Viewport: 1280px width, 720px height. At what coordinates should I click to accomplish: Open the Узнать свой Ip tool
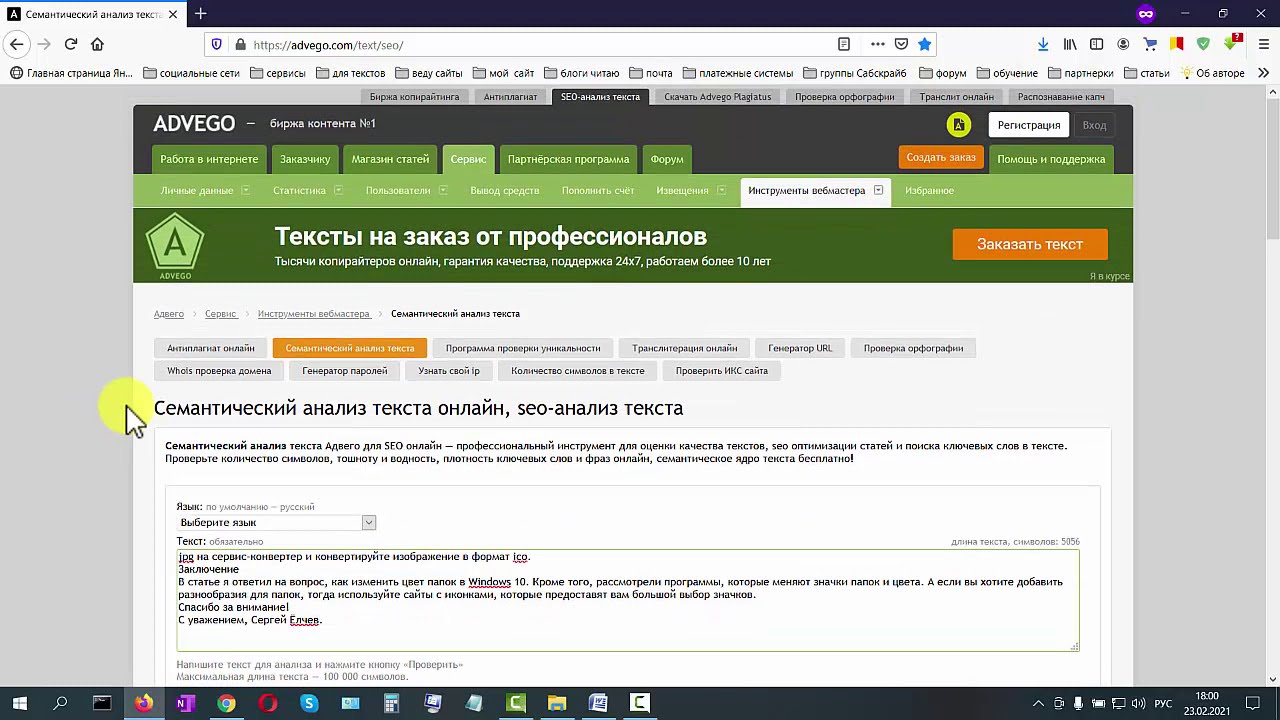pos(449,371)
